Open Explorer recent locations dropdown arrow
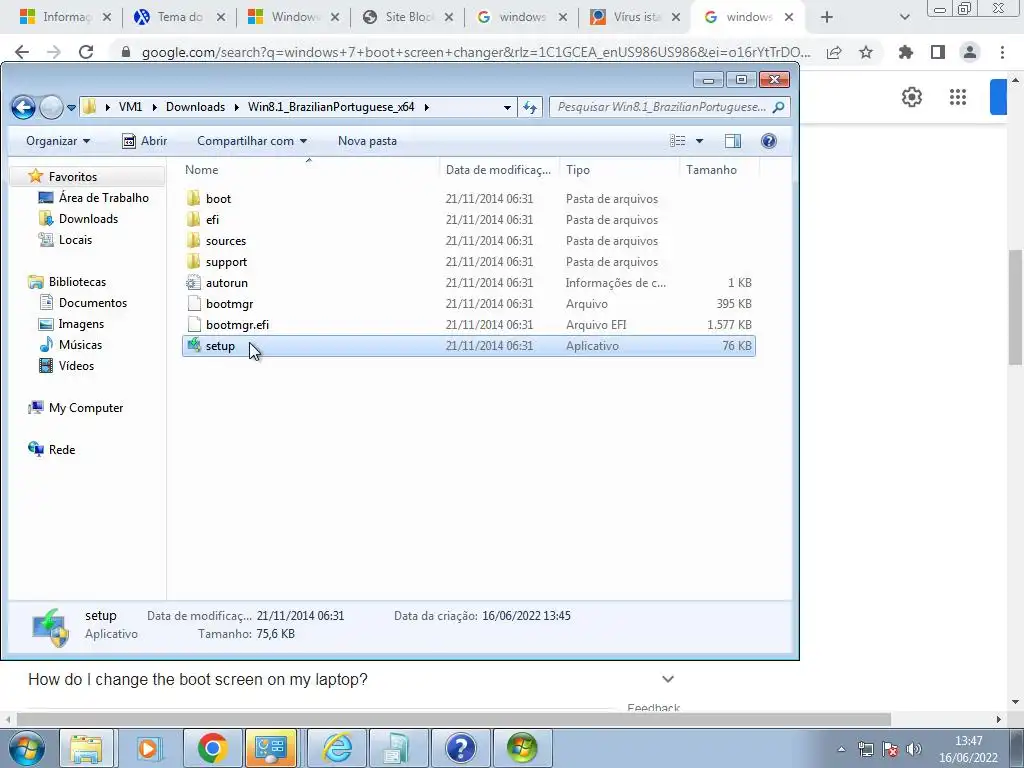Image resolution: width=1024 pixels, height=768 pixels. point(71,108)
